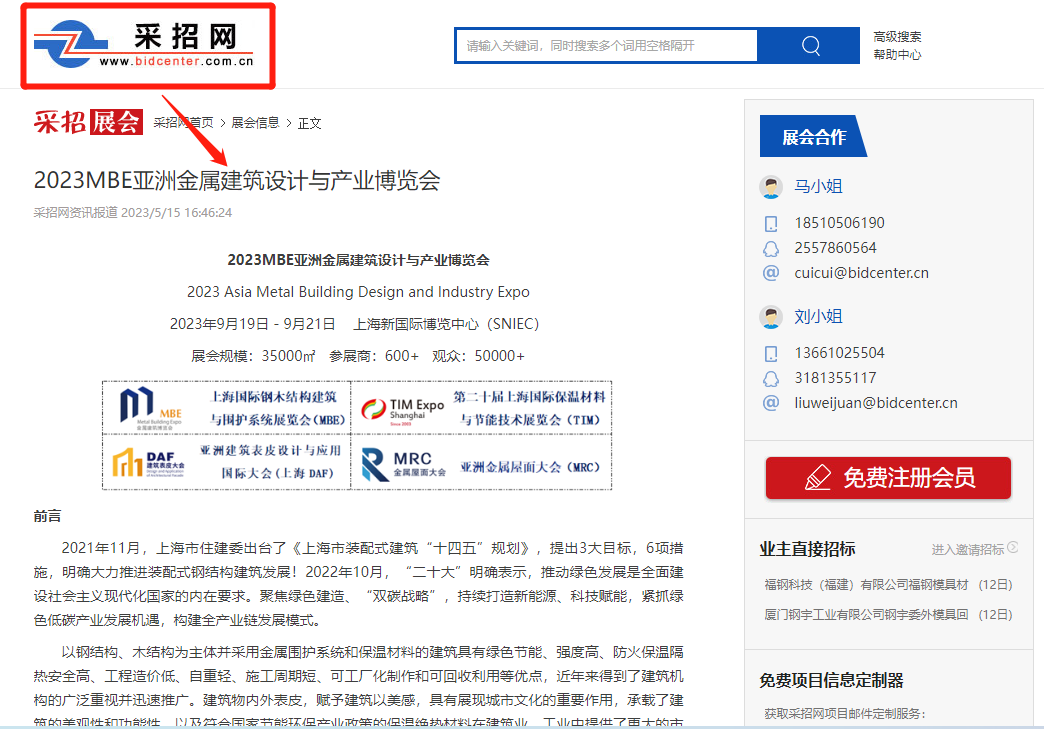This screenshot has height=729, width=1044.
Task: Click the TIM Expo Shanghai logo
Action: tap(403, 409)
